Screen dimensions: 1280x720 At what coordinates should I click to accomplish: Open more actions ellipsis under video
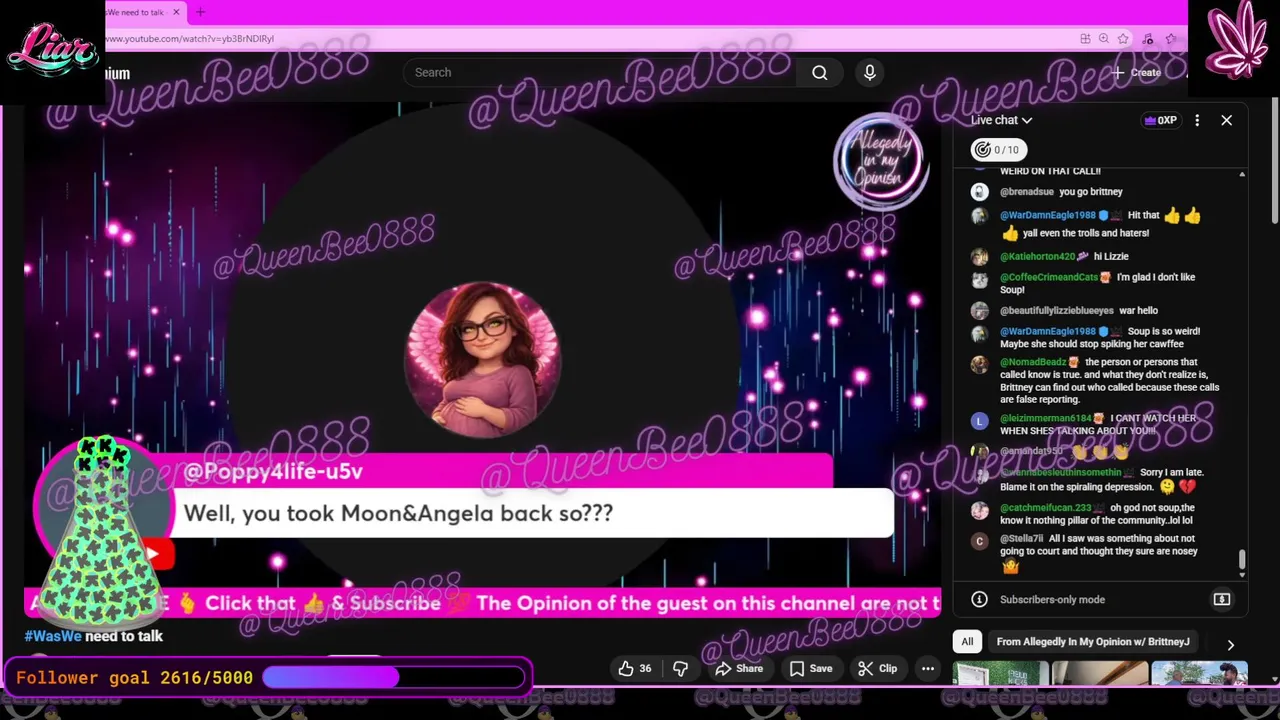point(928,668)
